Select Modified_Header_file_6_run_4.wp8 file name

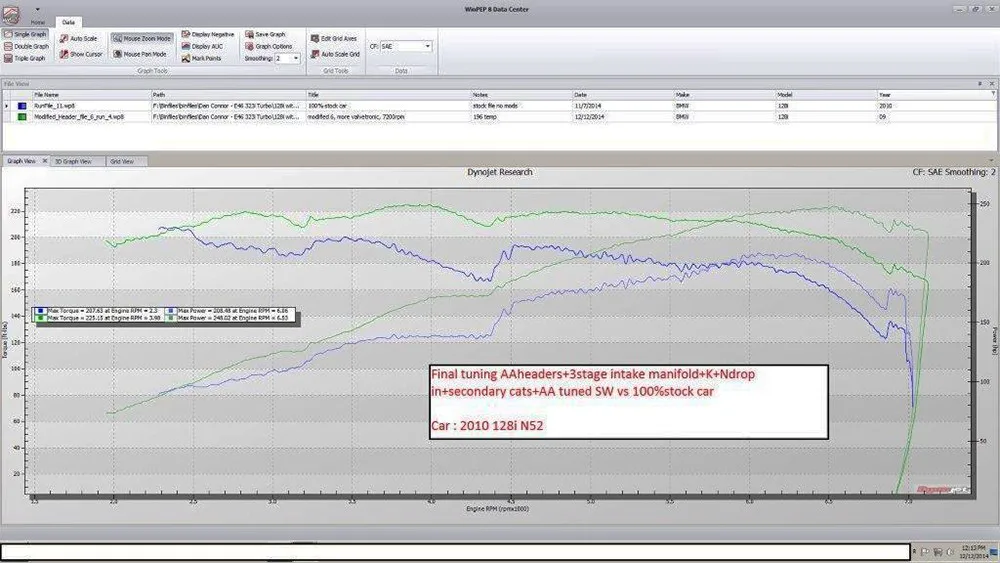pyautogui.click(x=79, y=117)
